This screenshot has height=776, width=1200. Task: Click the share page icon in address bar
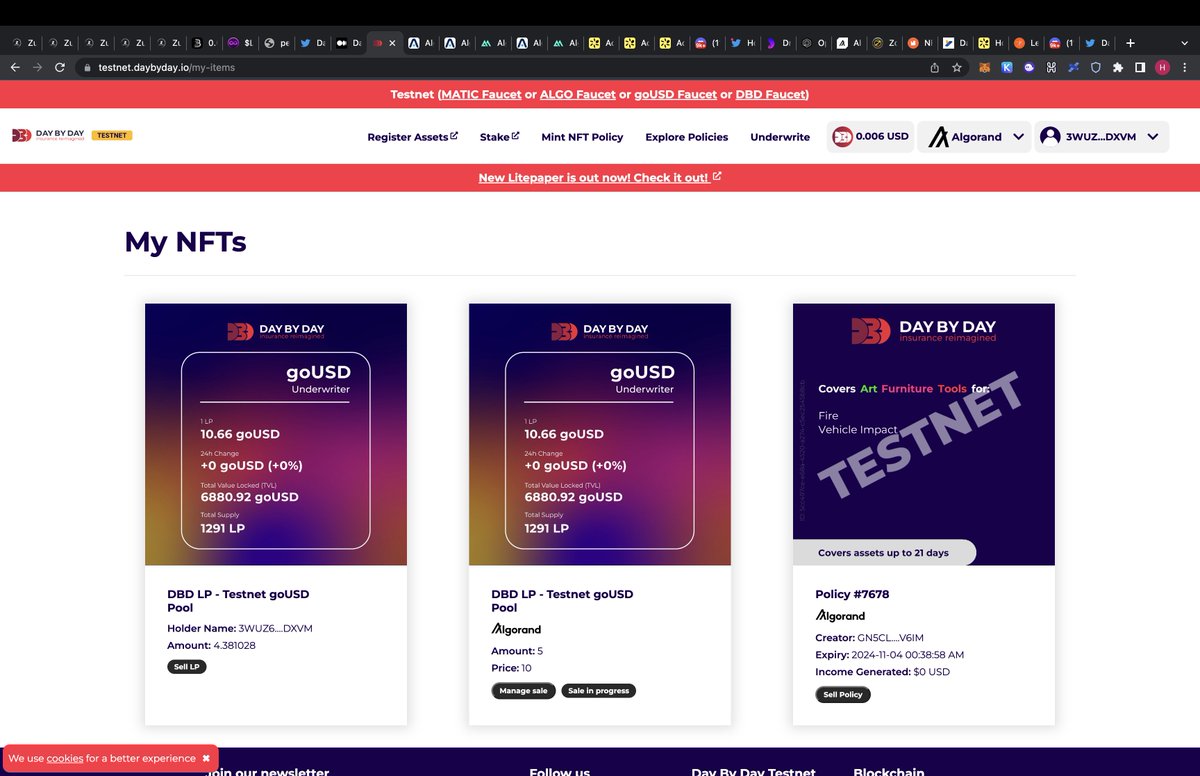934,67
